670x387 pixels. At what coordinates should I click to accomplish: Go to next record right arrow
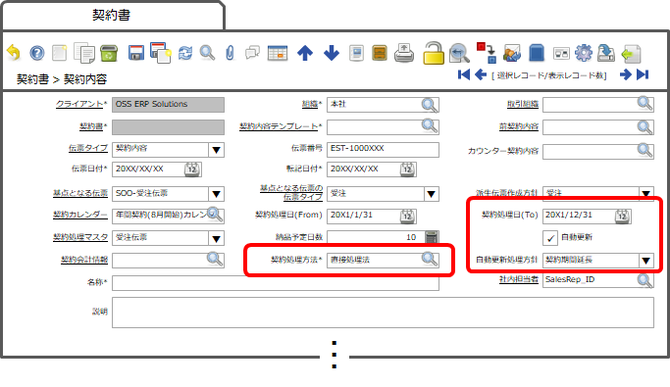626,75
